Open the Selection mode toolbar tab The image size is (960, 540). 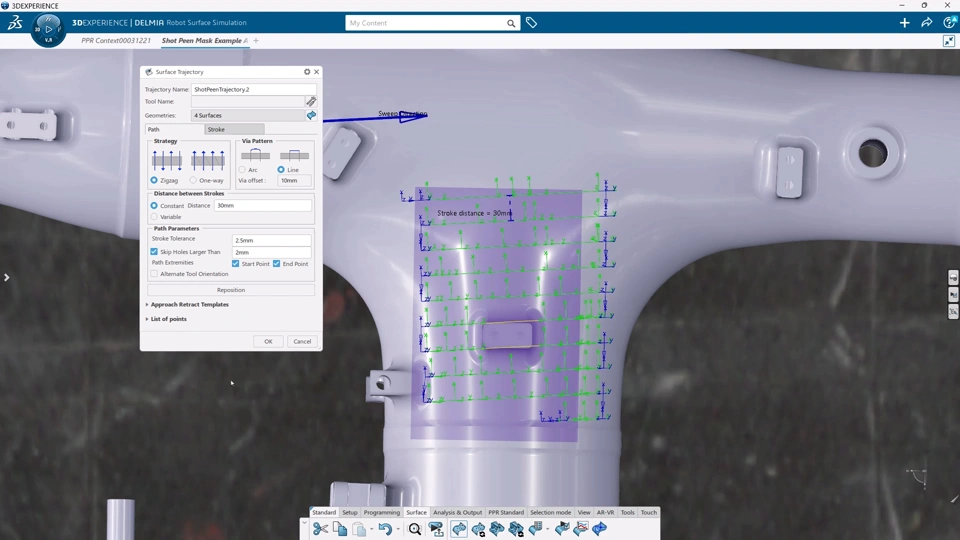pyautogui.click(x=550, y=512)
